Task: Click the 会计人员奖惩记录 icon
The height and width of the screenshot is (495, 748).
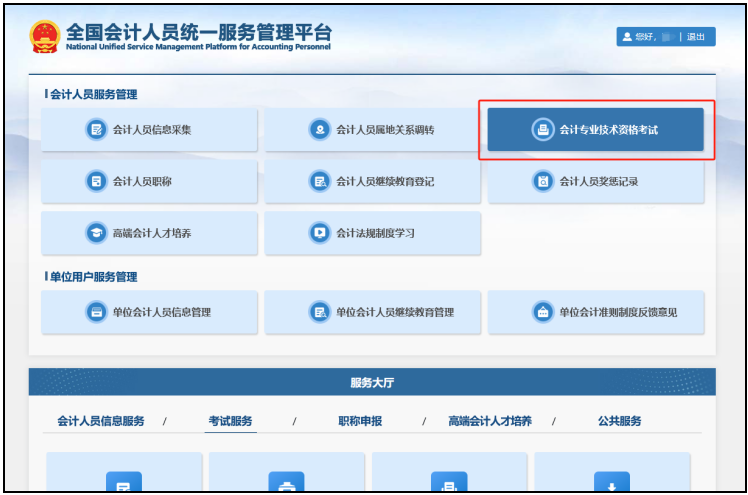Action: pos(542,181)
